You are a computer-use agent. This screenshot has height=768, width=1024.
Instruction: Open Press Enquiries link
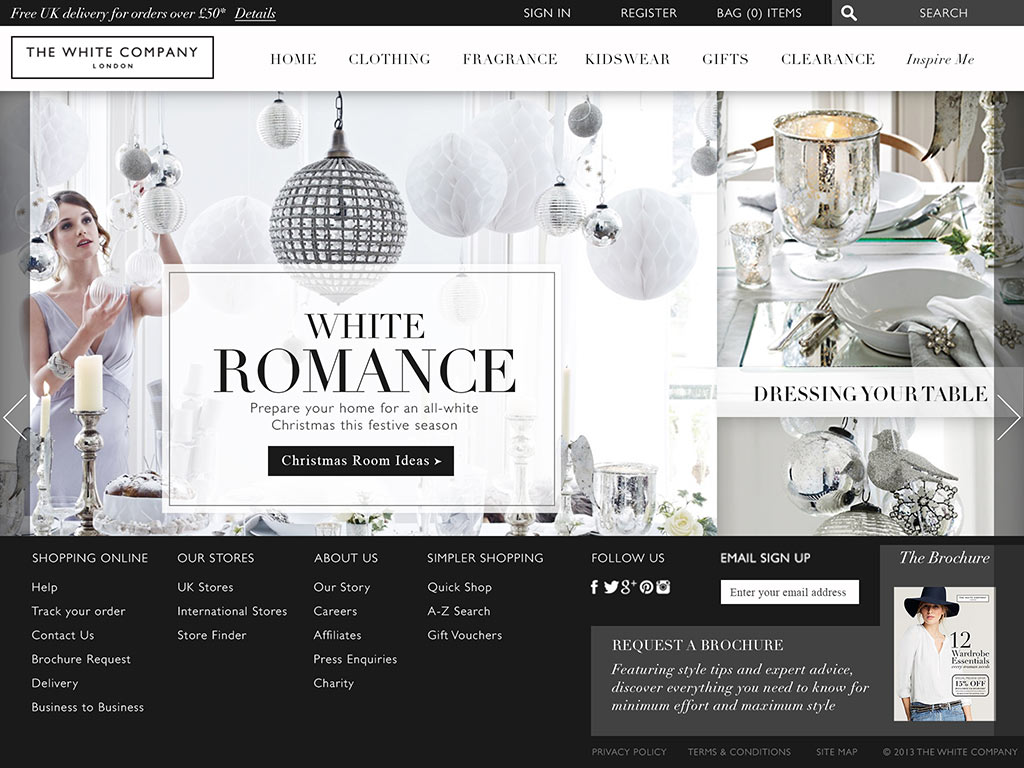coord(355,659)
